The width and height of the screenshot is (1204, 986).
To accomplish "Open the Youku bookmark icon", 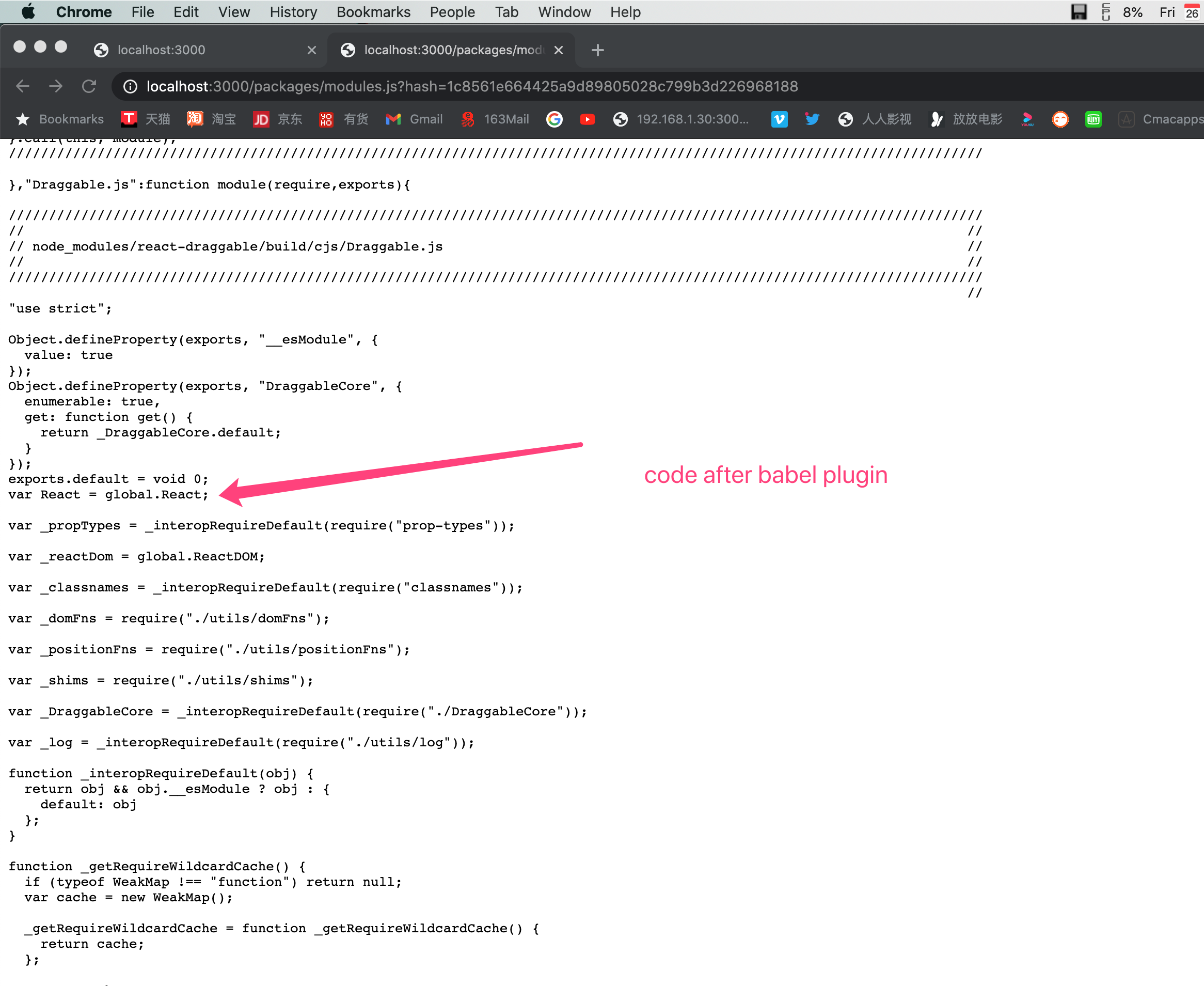I will point(1027,119).
